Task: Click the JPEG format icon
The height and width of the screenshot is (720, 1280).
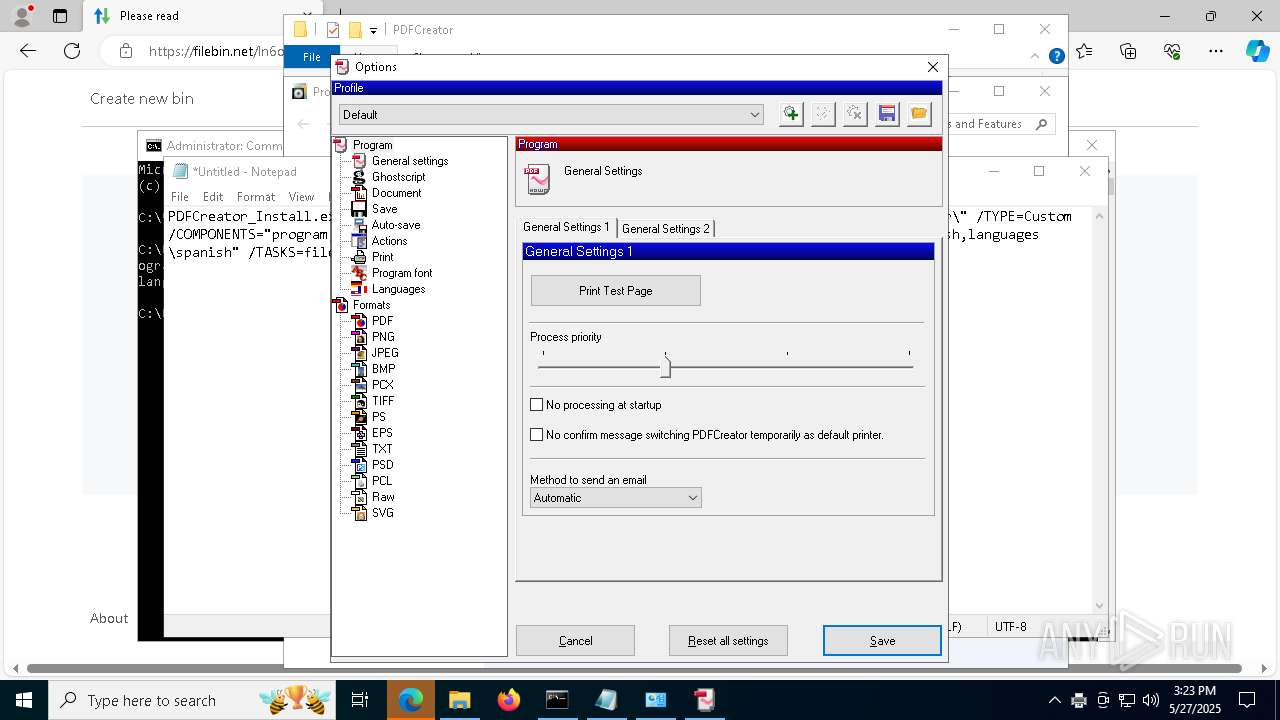Action: [x=359, y=353]
